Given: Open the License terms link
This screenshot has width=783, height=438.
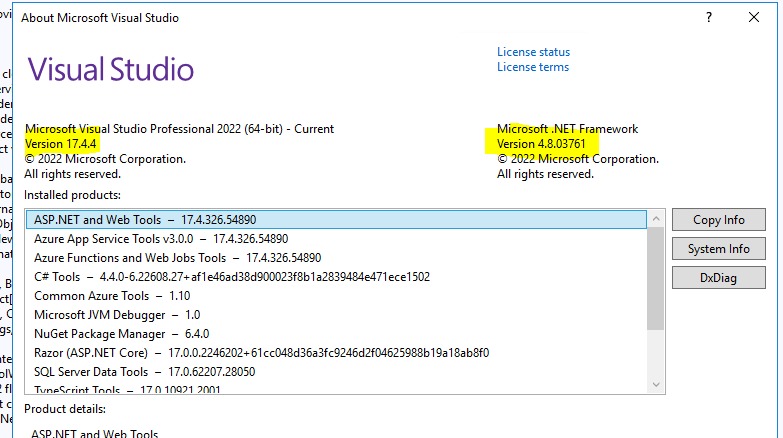Looking at the screenshot, I should click(532, 67).
